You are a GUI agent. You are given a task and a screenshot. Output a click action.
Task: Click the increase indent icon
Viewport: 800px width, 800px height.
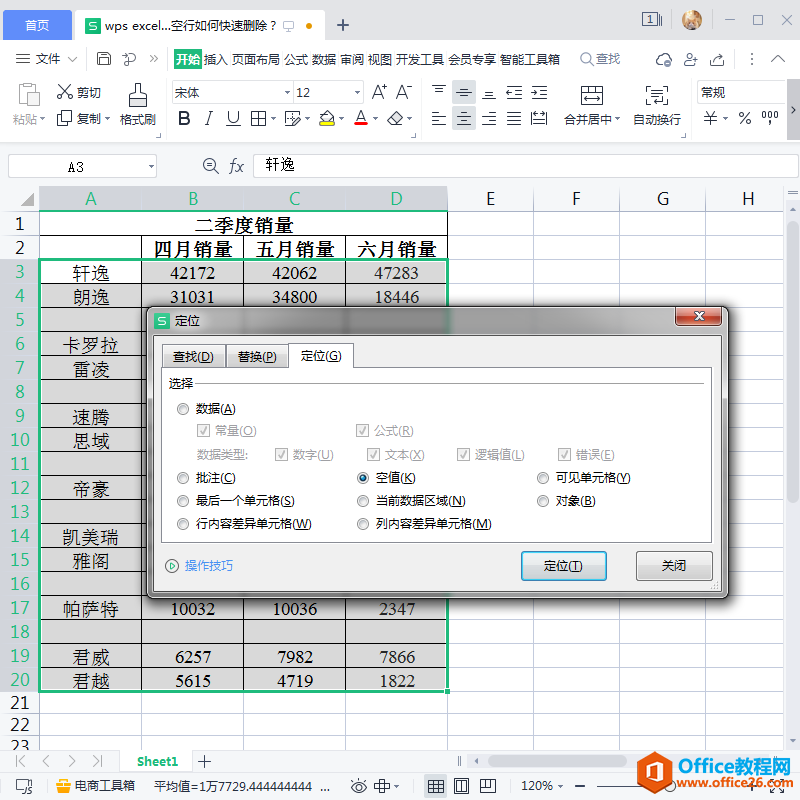coord(539,92)
